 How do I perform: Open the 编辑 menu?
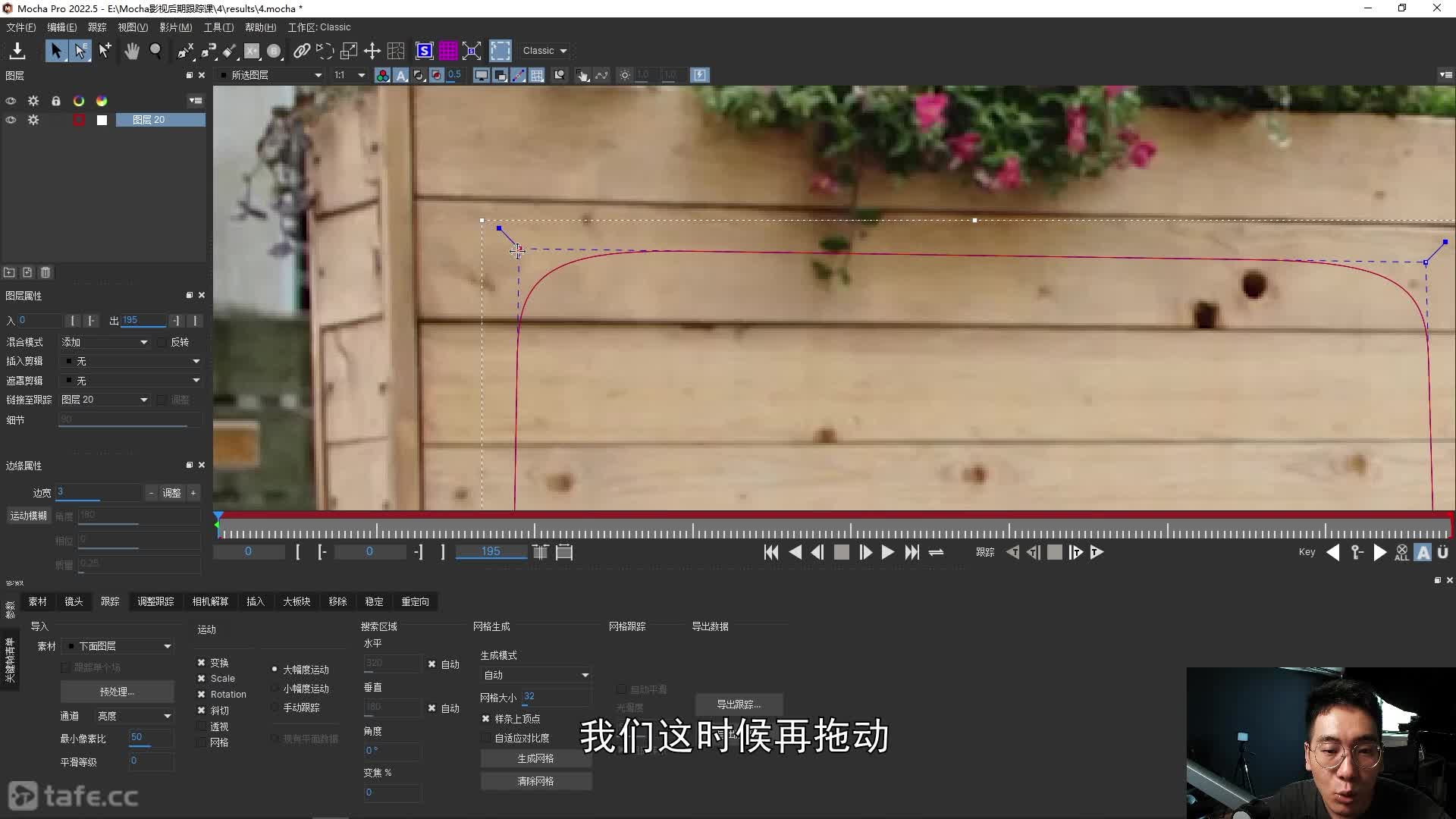(x=61, y=27)
